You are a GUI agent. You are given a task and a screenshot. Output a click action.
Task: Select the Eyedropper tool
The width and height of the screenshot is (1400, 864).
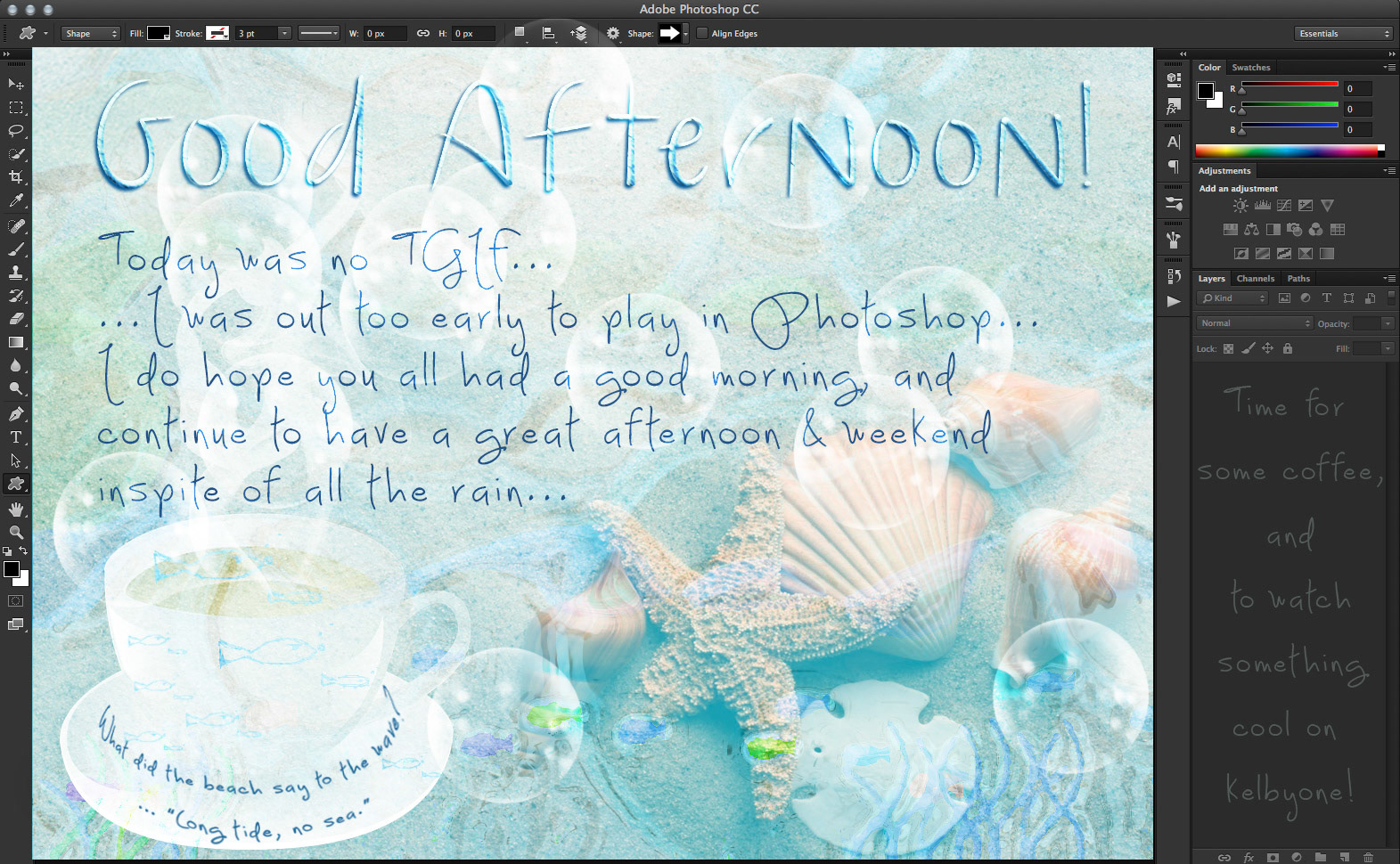pyautogui.click(x=16, y=201)
